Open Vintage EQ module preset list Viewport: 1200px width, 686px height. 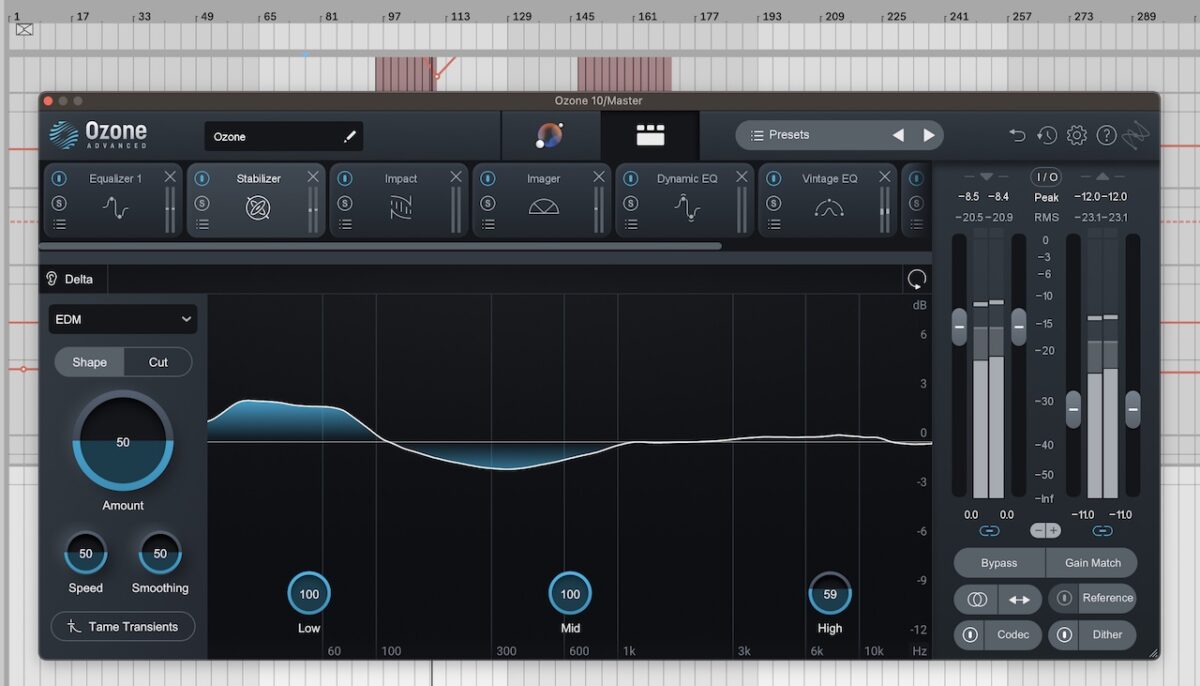click(774, 225)
